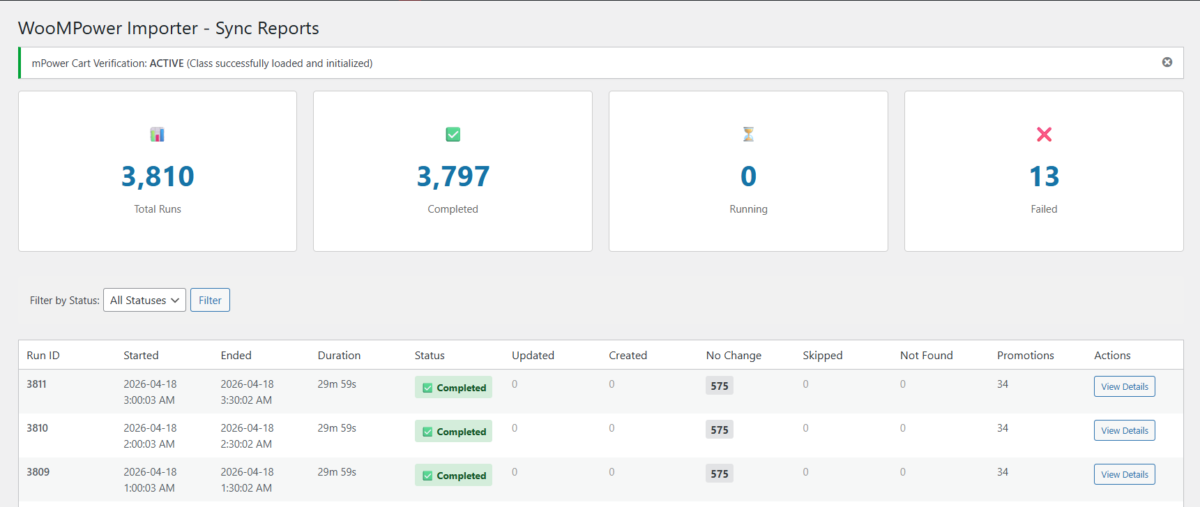
Task: Click the 34 promotions value in run 3810
Action: pos(1003,428)
